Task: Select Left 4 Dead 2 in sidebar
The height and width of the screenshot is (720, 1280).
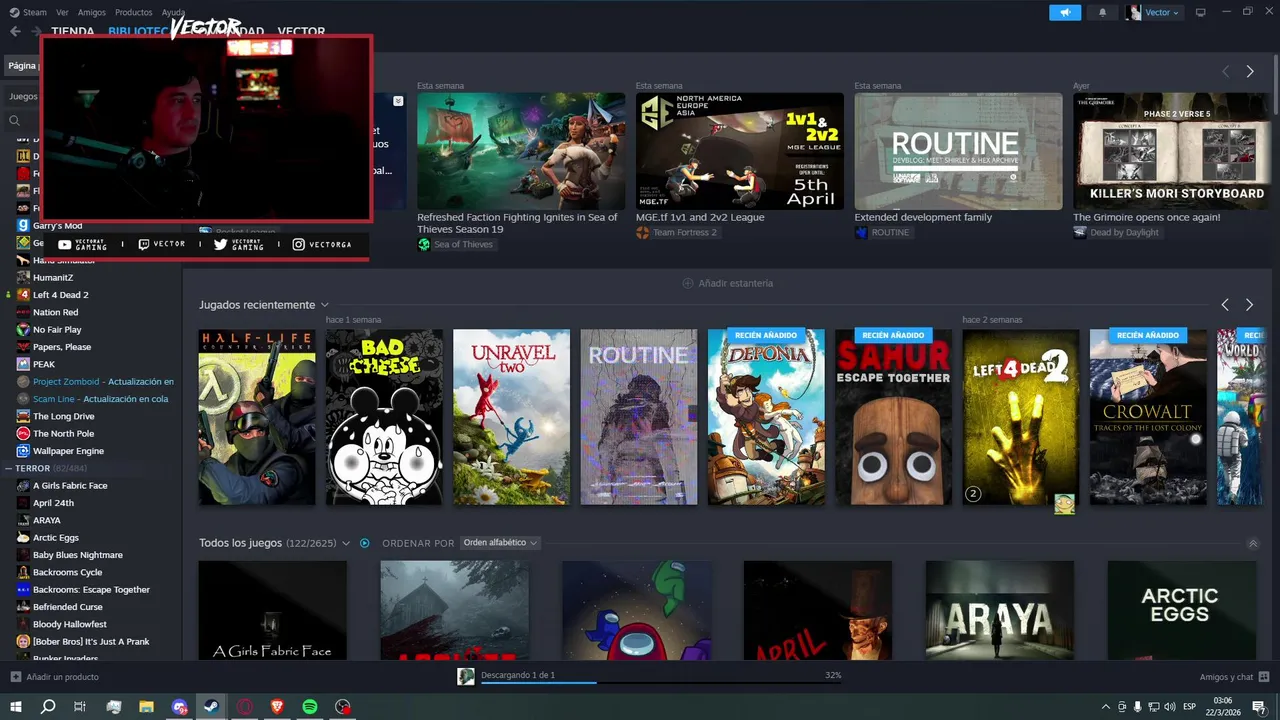Action: click(61, 295)
